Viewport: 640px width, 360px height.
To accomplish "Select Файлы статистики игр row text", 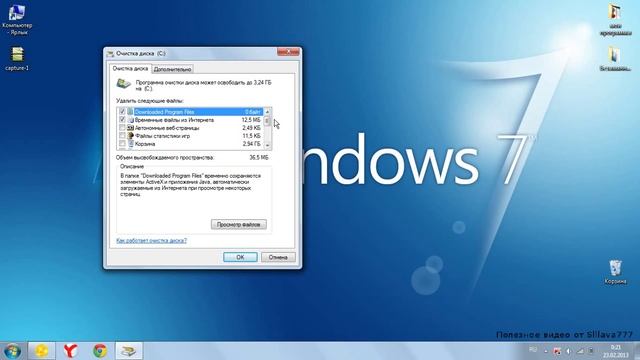I will point(162,136).
